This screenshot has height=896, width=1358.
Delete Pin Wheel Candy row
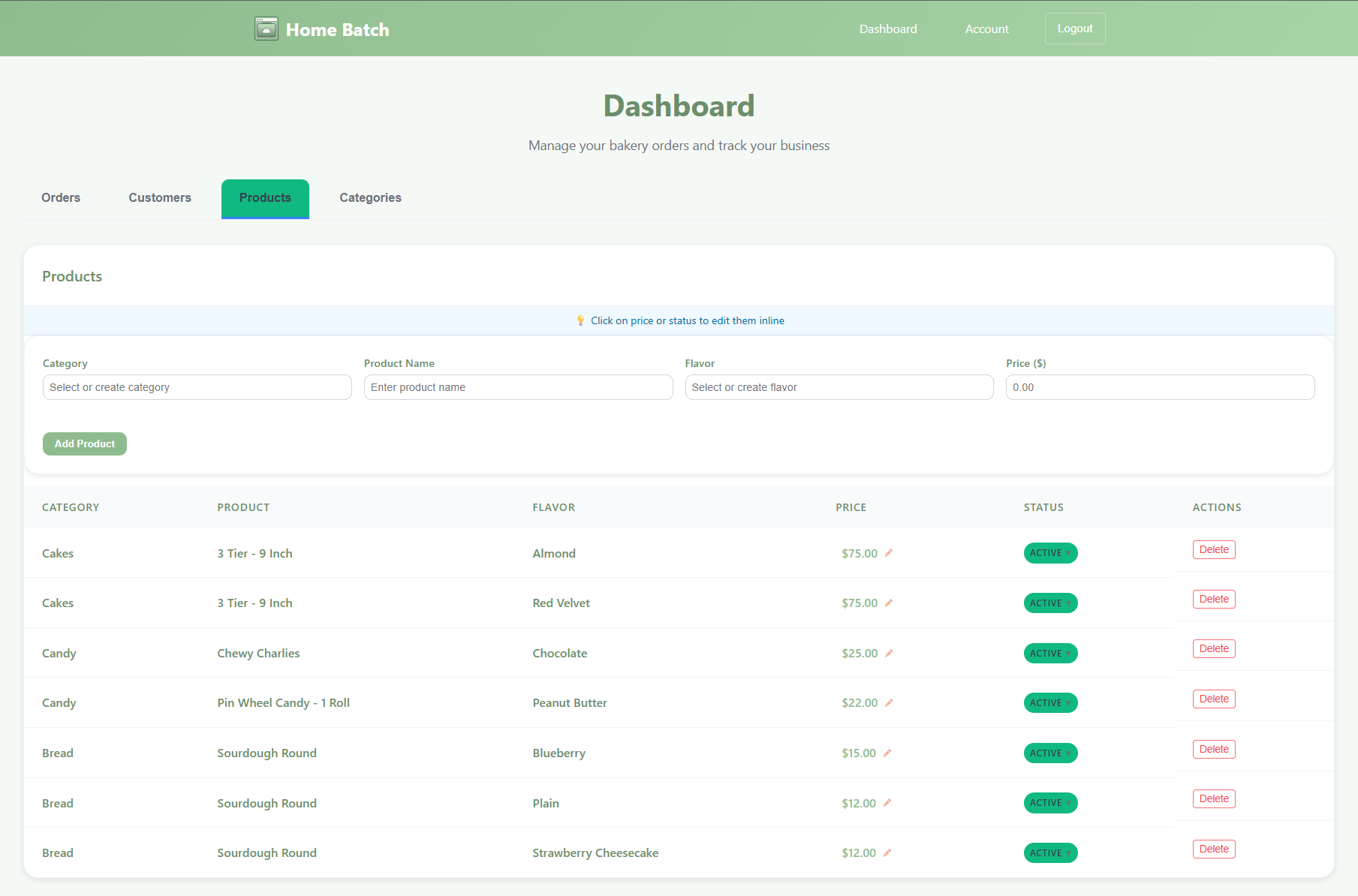coord(1214,699)
